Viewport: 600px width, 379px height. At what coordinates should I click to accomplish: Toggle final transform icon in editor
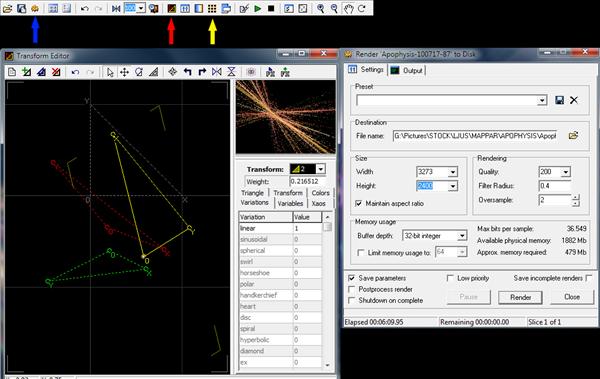click(285, 72)
